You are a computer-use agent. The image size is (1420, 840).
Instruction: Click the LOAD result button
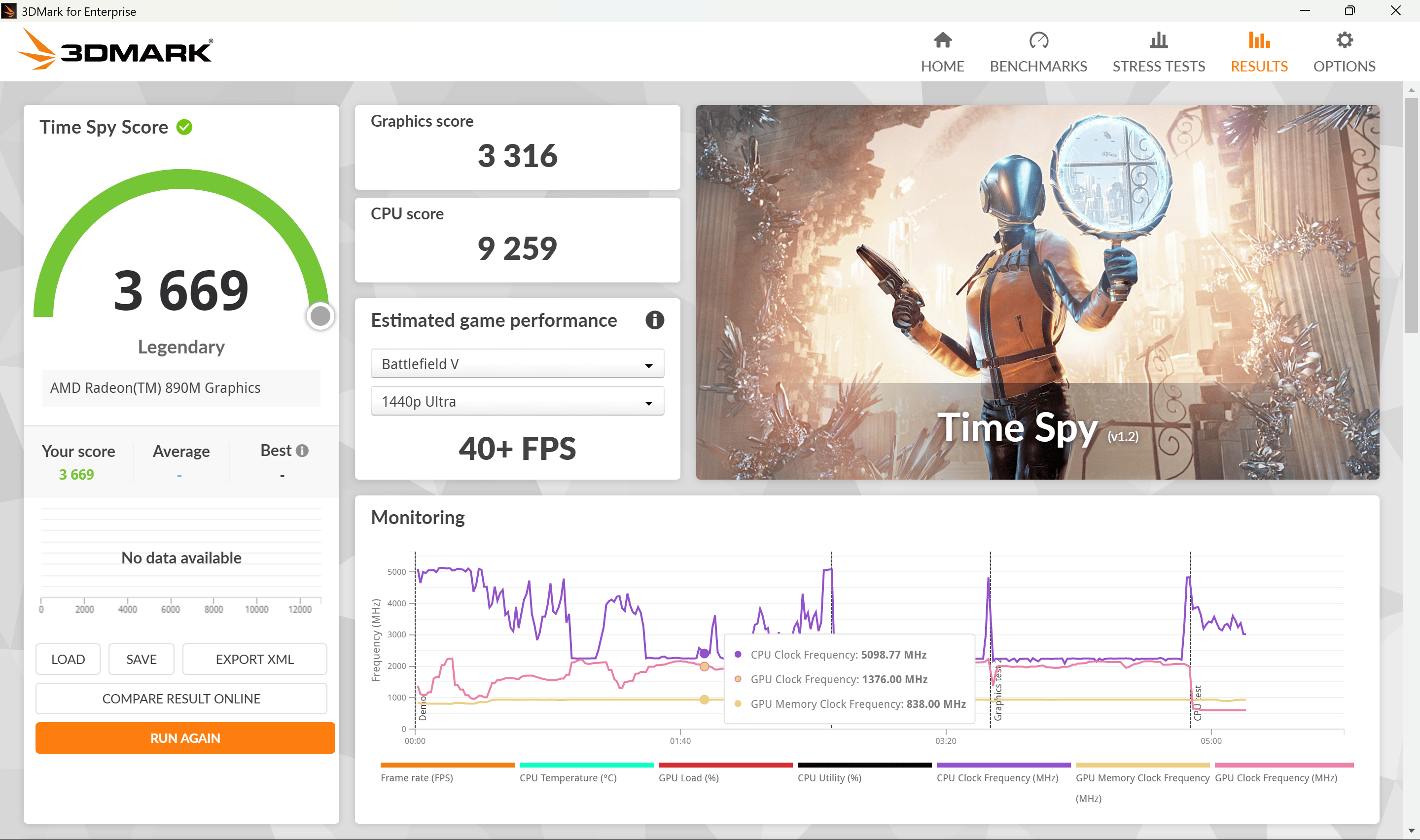pyautogui.click(x=66, y=659)
